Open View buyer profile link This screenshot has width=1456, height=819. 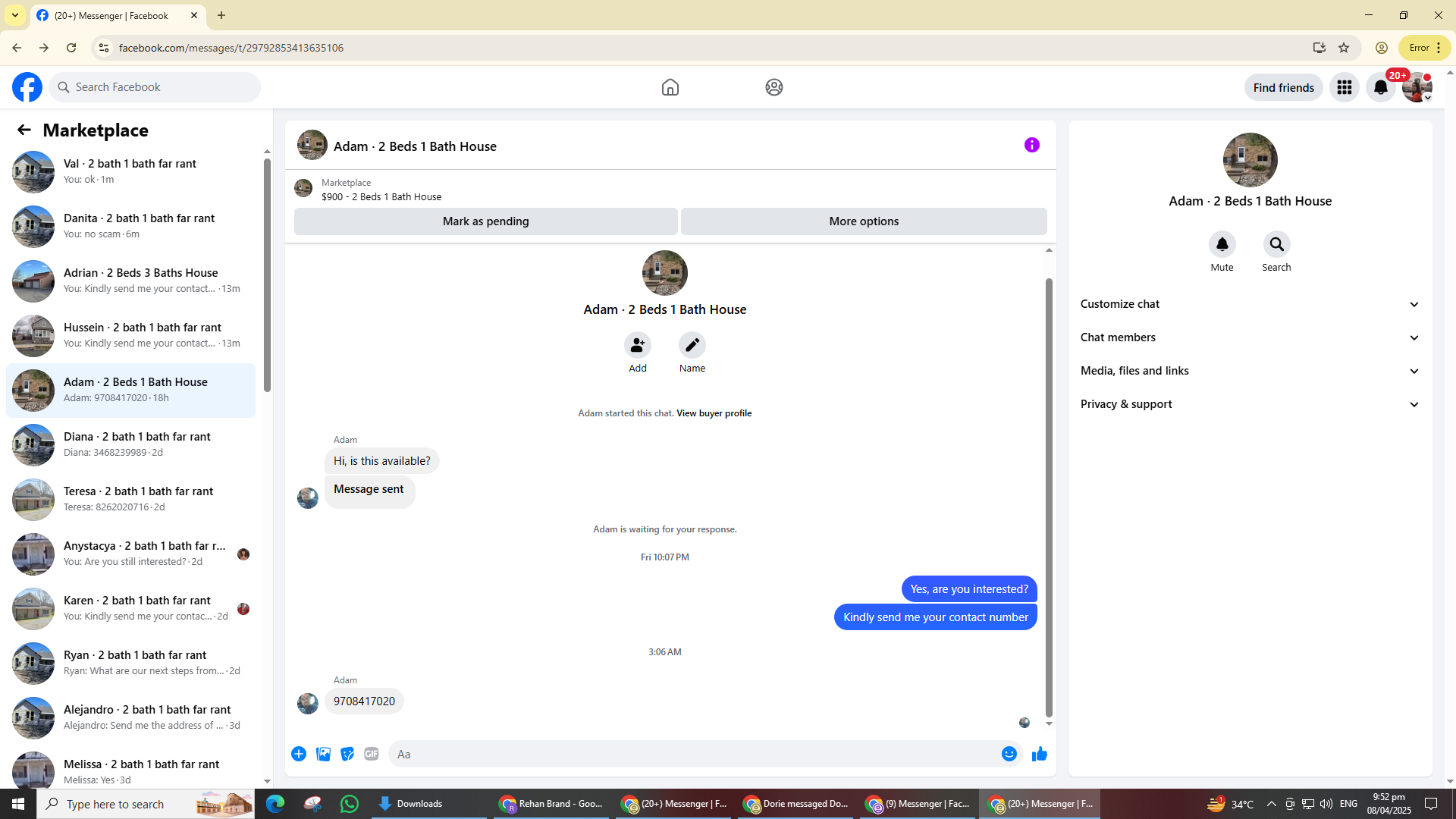714,413
